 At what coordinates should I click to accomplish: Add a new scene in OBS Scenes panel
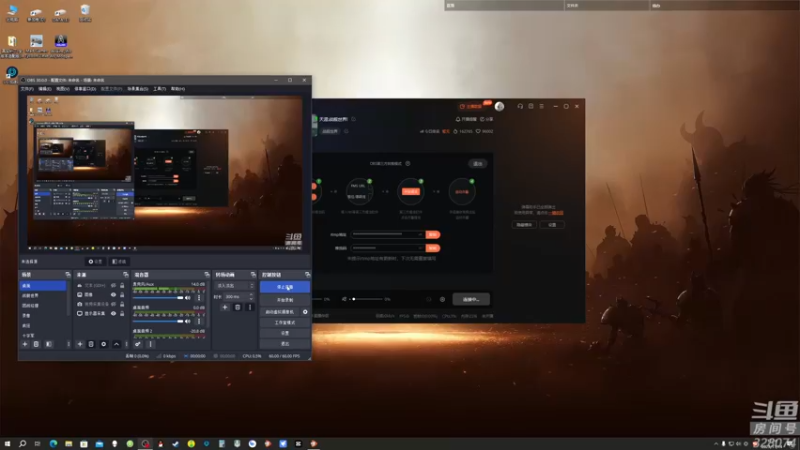[x=24, y=344]
